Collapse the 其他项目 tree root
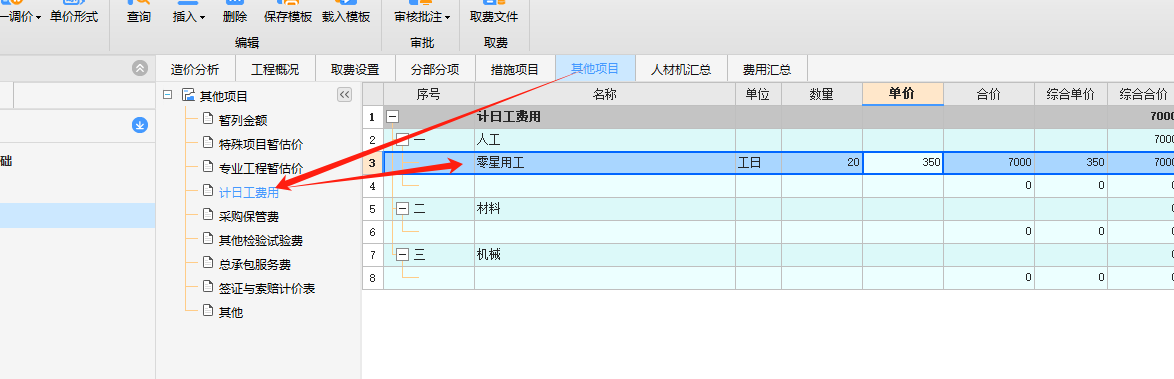The image size is (1174, 379). point(167,94)
